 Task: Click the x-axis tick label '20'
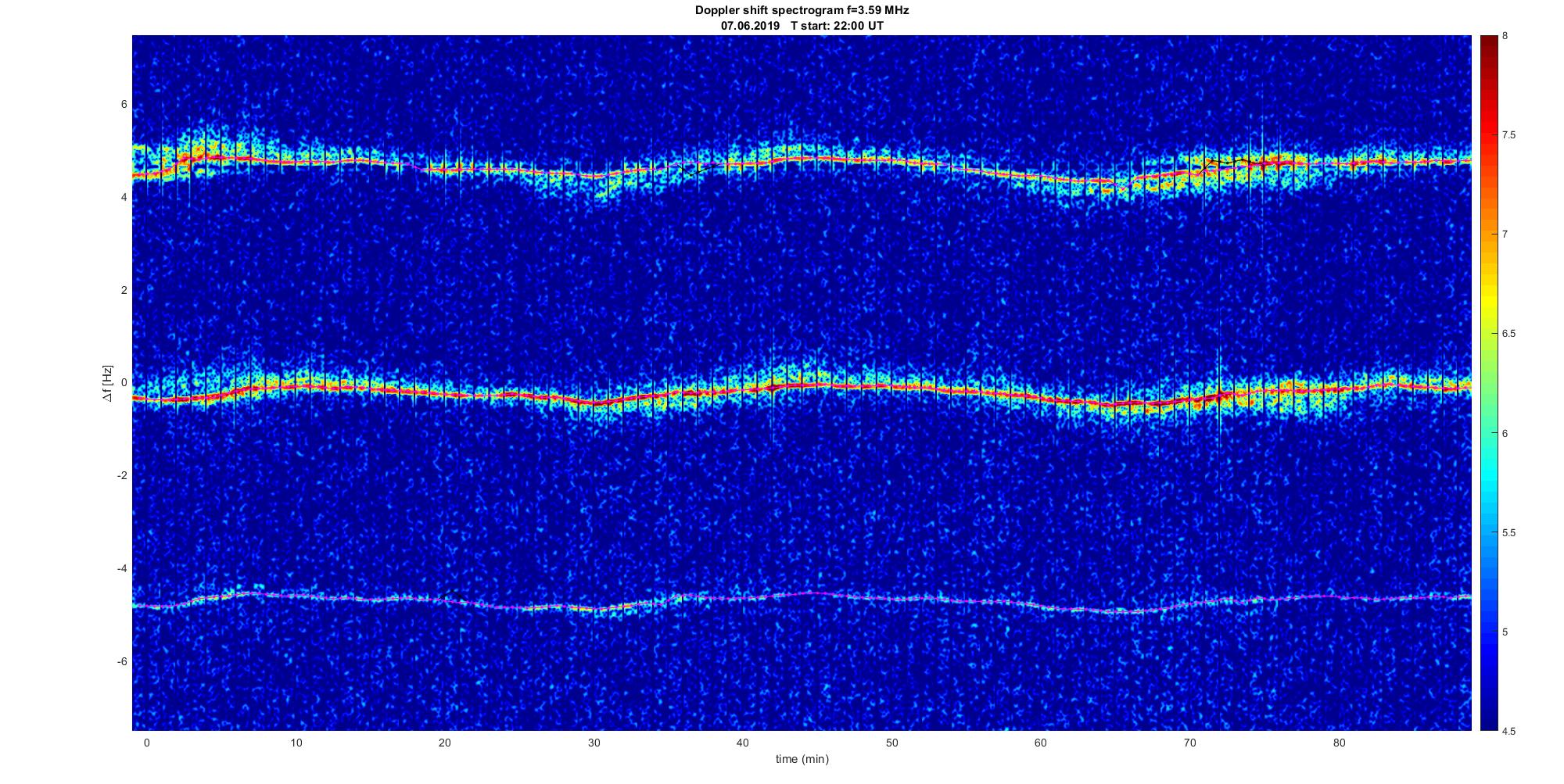[445, 743]
